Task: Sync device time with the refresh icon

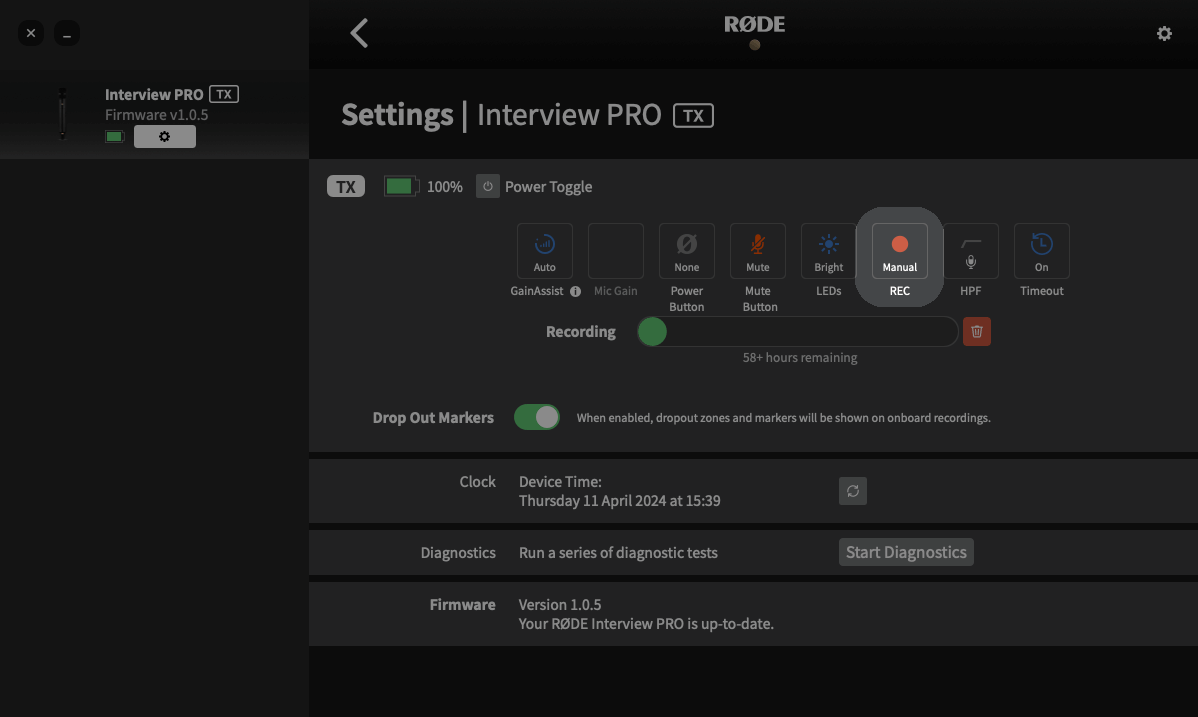Action: tap(852, 490)
